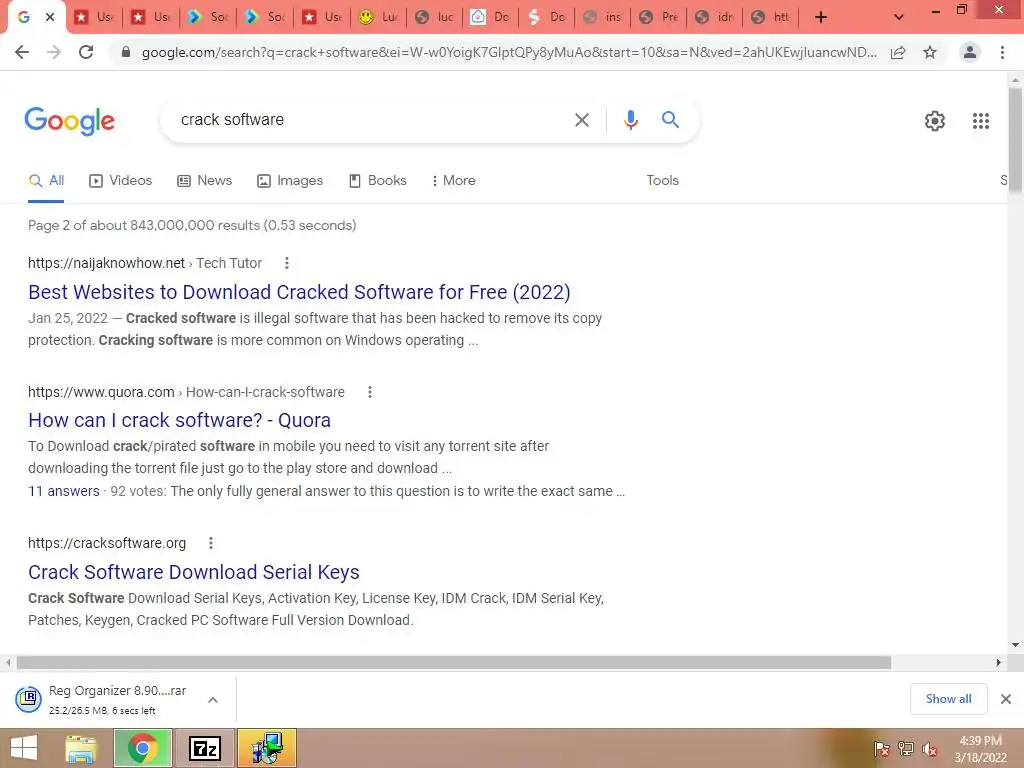Open How can I crack software Quora link
This screenshot has height=768, width=1024.
pyautogui.click(x=180, y=420)
